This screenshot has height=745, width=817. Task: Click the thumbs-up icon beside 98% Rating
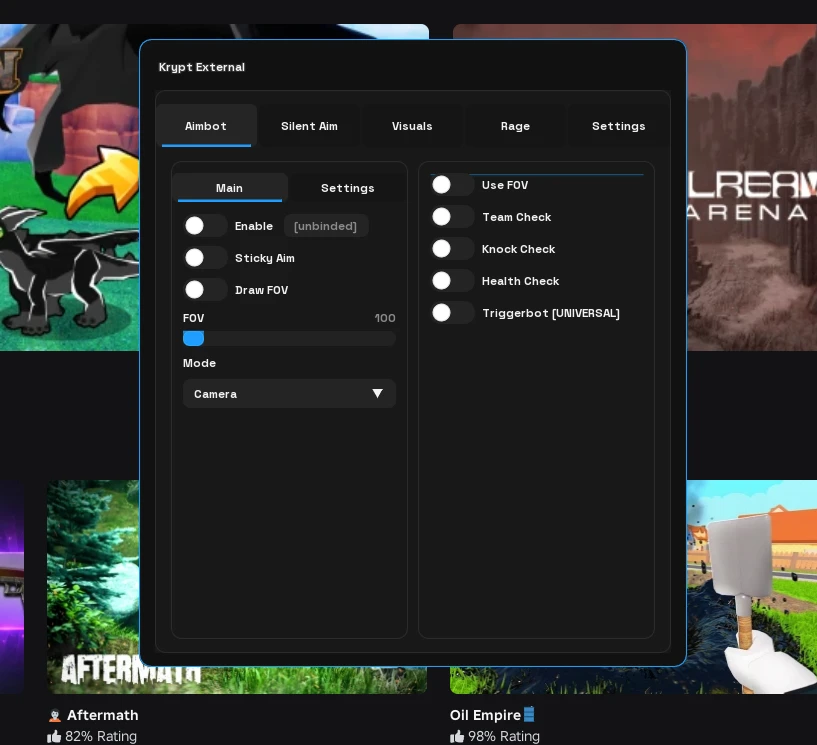click(x=457, y=737)
